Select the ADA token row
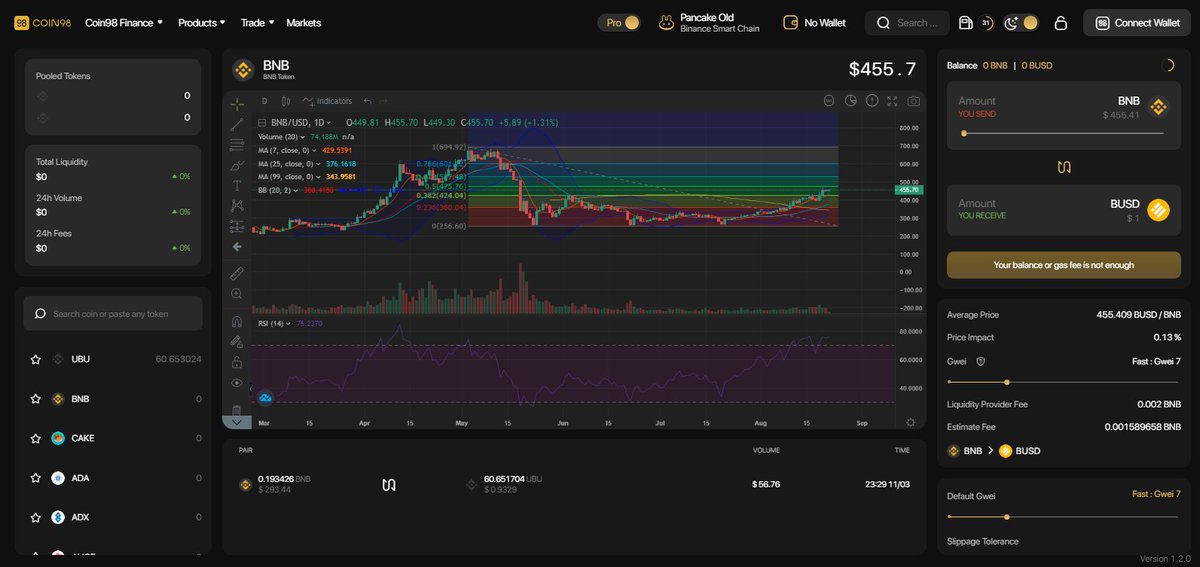The height and width of the screenshot is (567, 1200). (113, 478)
